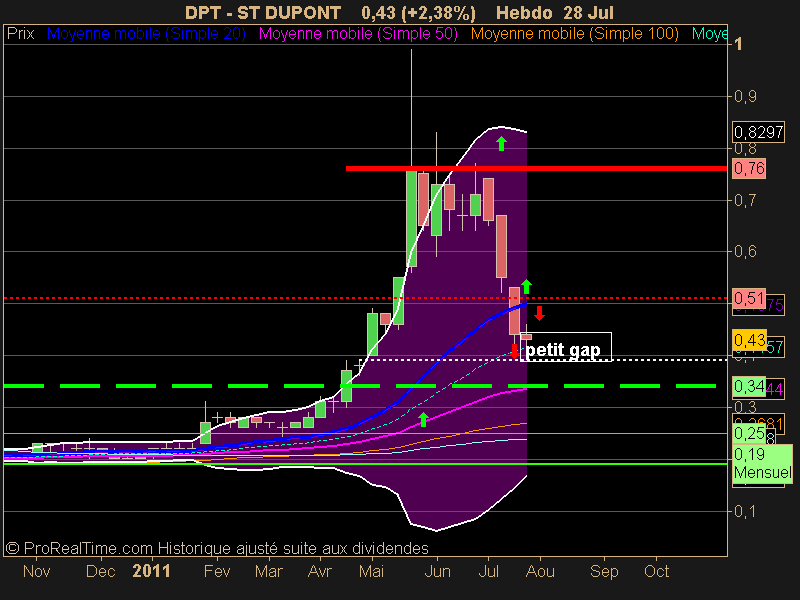The height and width of the screenshot is (600, 800).
Task: Click the "0,1" value on the price axis
Action: pyautogui.click(x=745, y=511)
